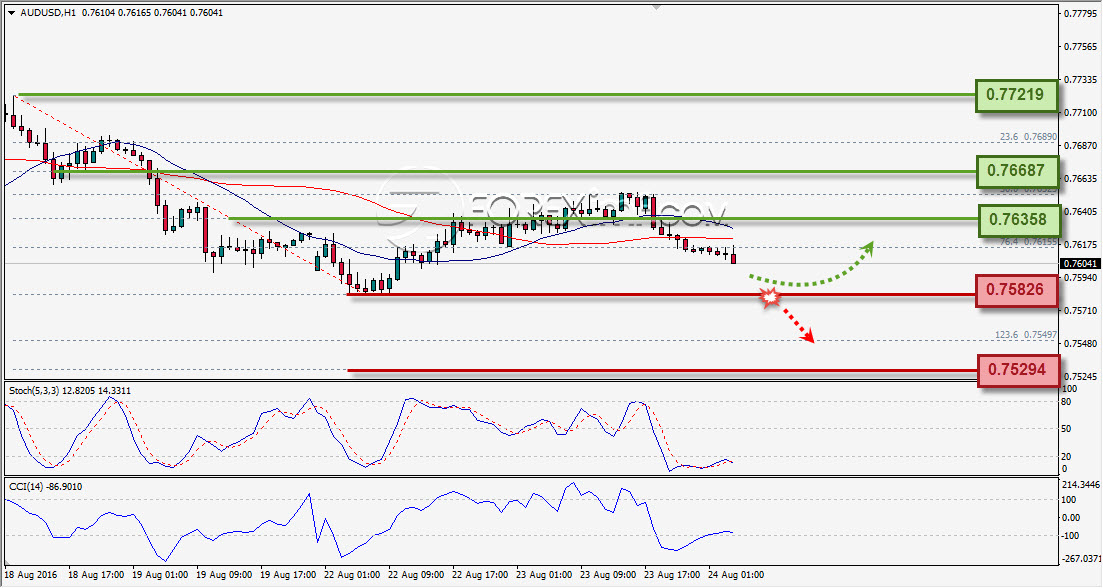Select price scale value 0.76405

[x=1082, y=212]
